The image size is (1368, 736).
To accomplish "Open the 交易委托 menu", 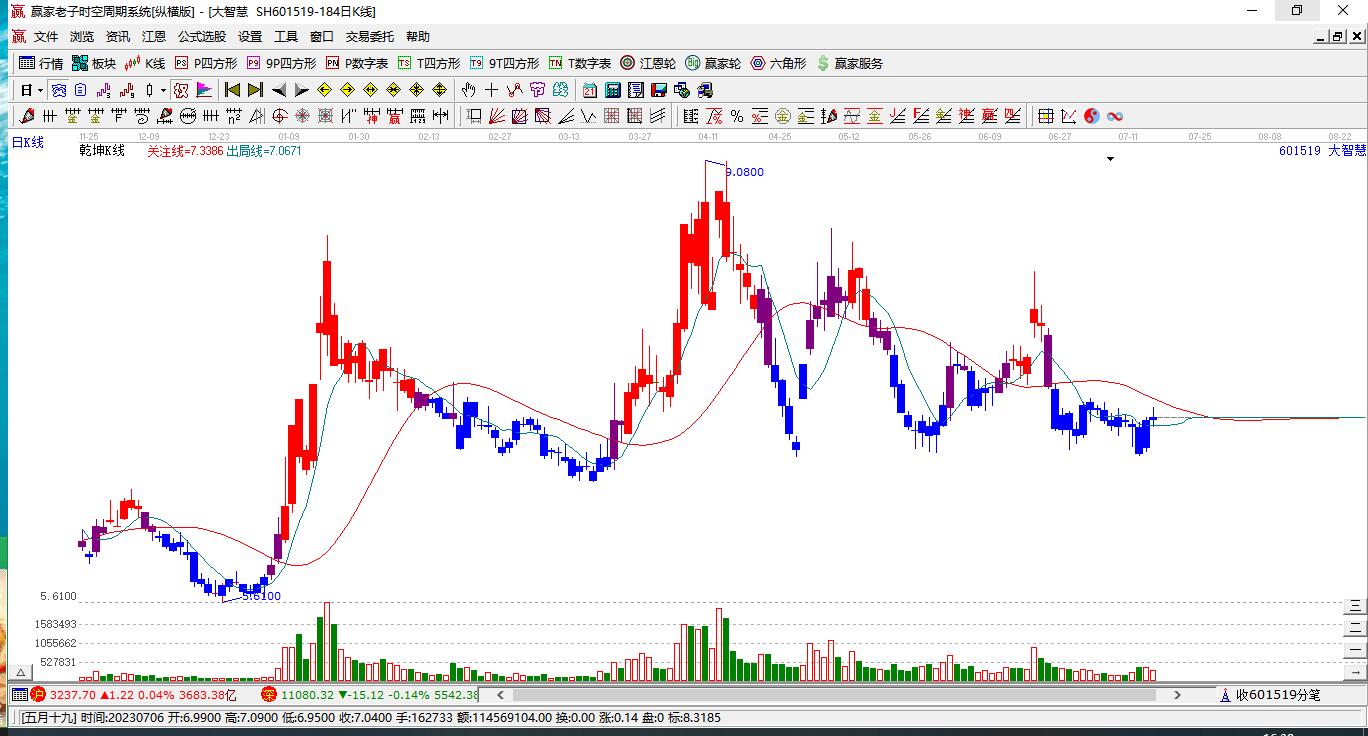I will point(370,36).
